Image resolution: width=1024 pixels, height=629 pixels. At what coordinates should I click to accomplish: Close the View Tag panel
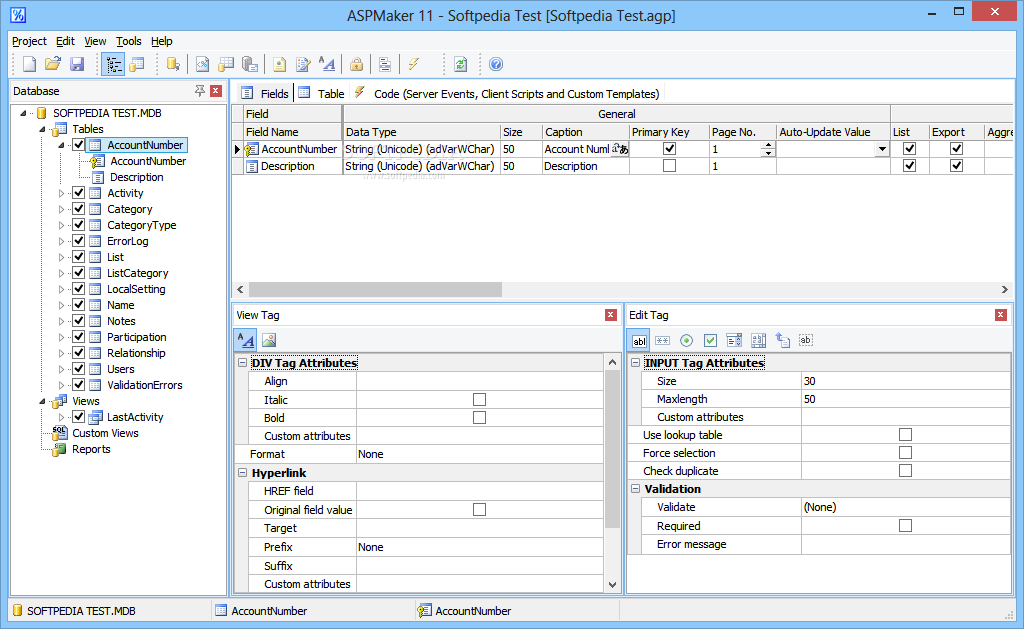(x=611, y=315)
